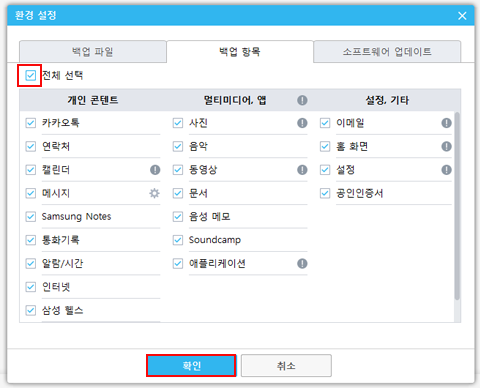Click the 통화기록 label
The height and width of the screenshot is (388, 480).
point(61,240)
